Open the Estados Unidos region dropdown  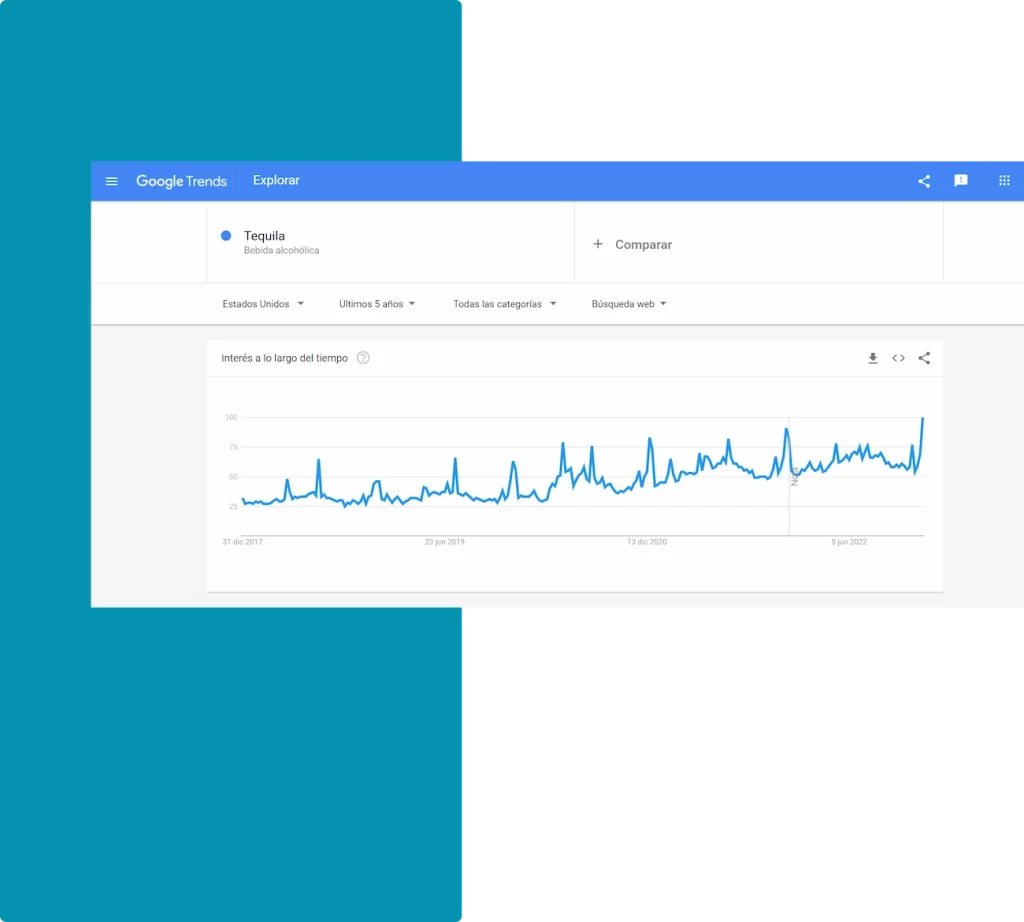pyautogui.click(x=263, y=304)
